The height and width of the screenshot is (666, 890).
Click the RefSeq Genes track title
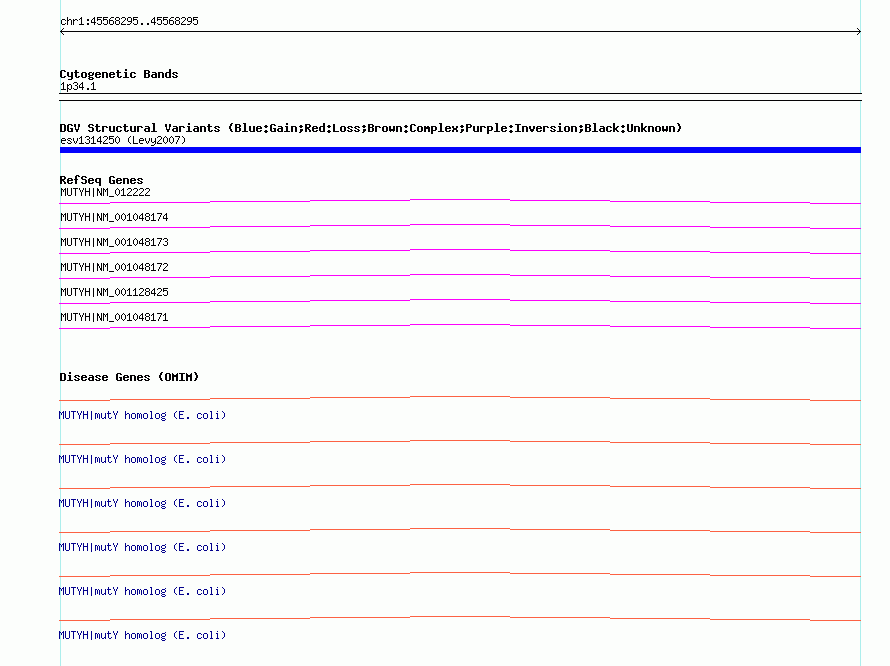[x=102, y=180]
